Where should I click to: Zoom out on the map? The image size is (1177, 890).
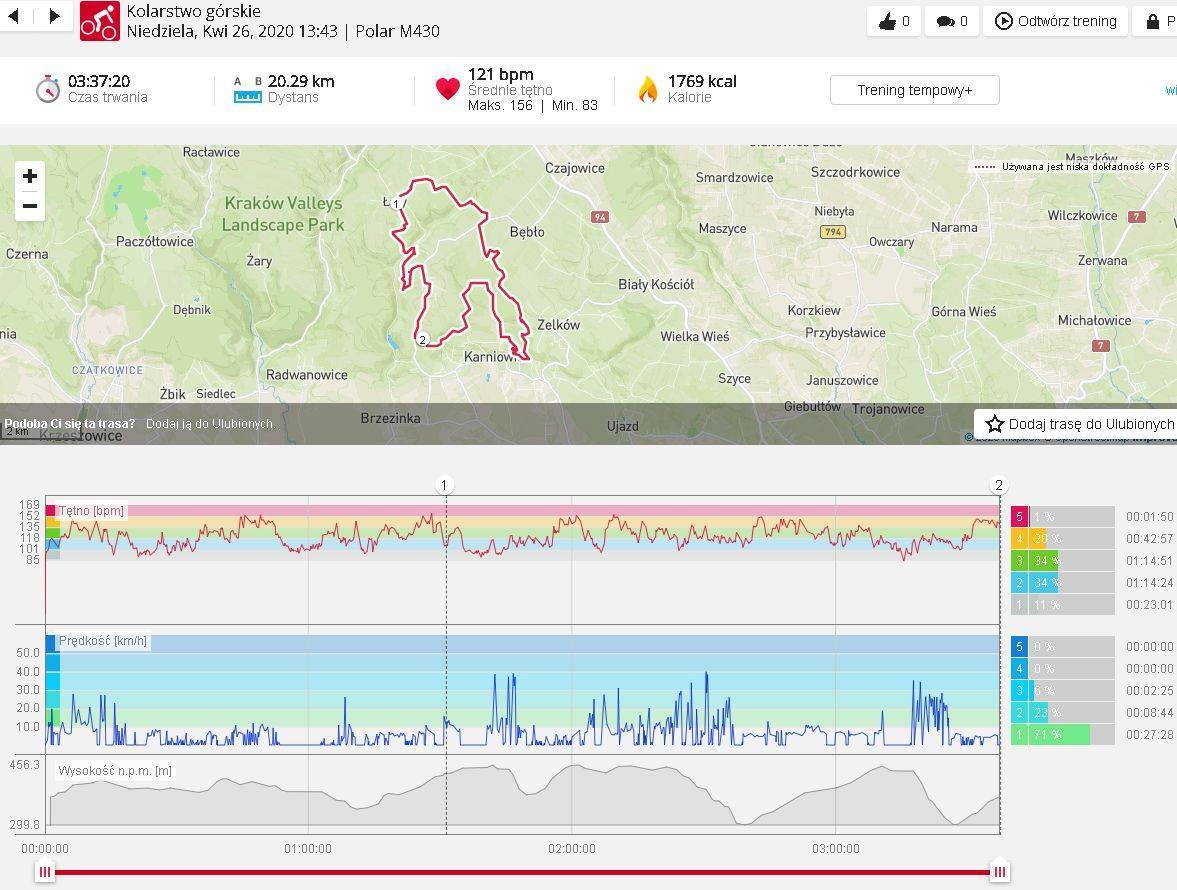pyautogui.click(x=30, y=207)
